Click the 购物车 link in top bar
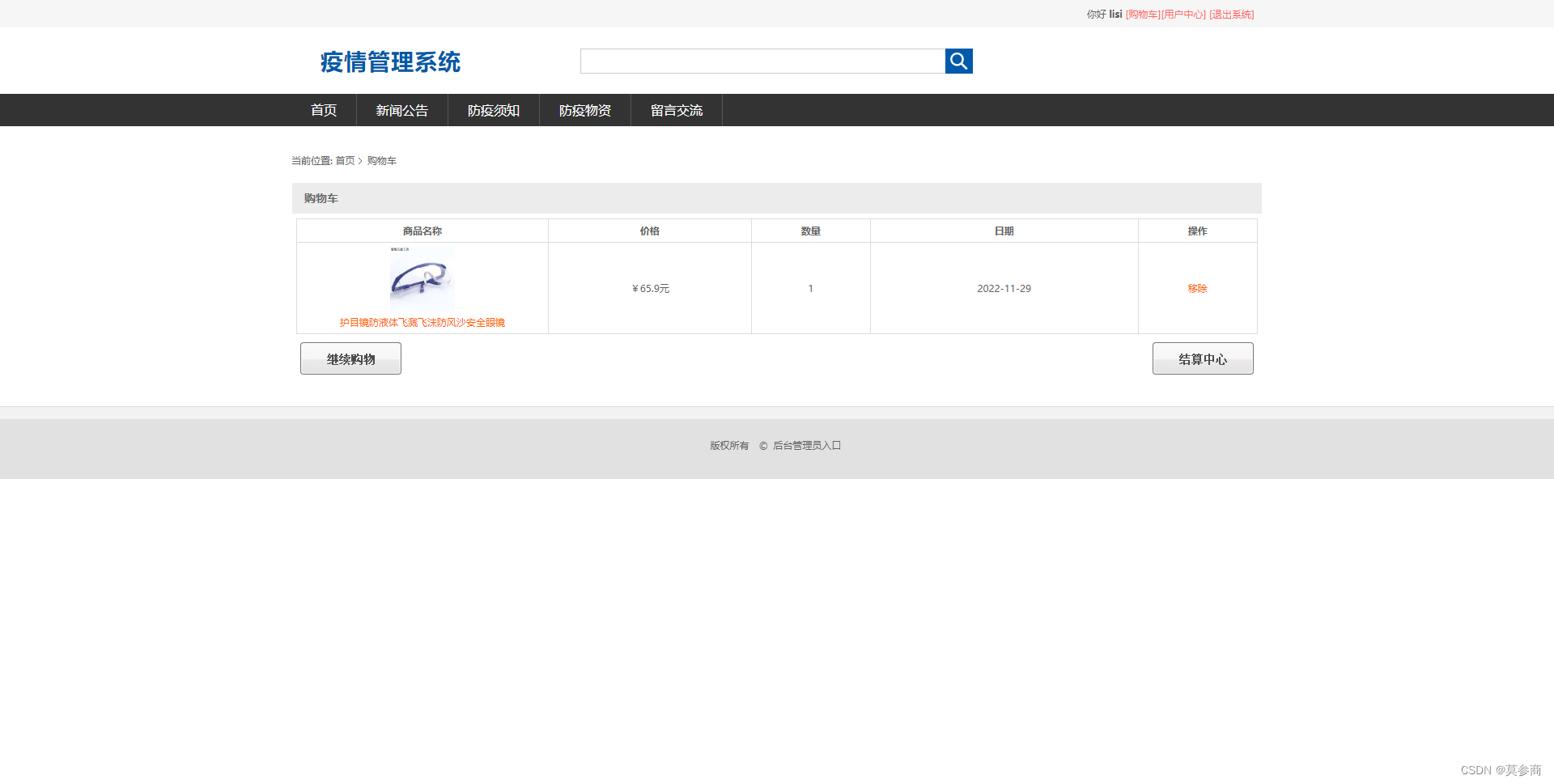The height and width of the screenshot is (784, 1554). pyautogui.click(x=1143, y=15)
